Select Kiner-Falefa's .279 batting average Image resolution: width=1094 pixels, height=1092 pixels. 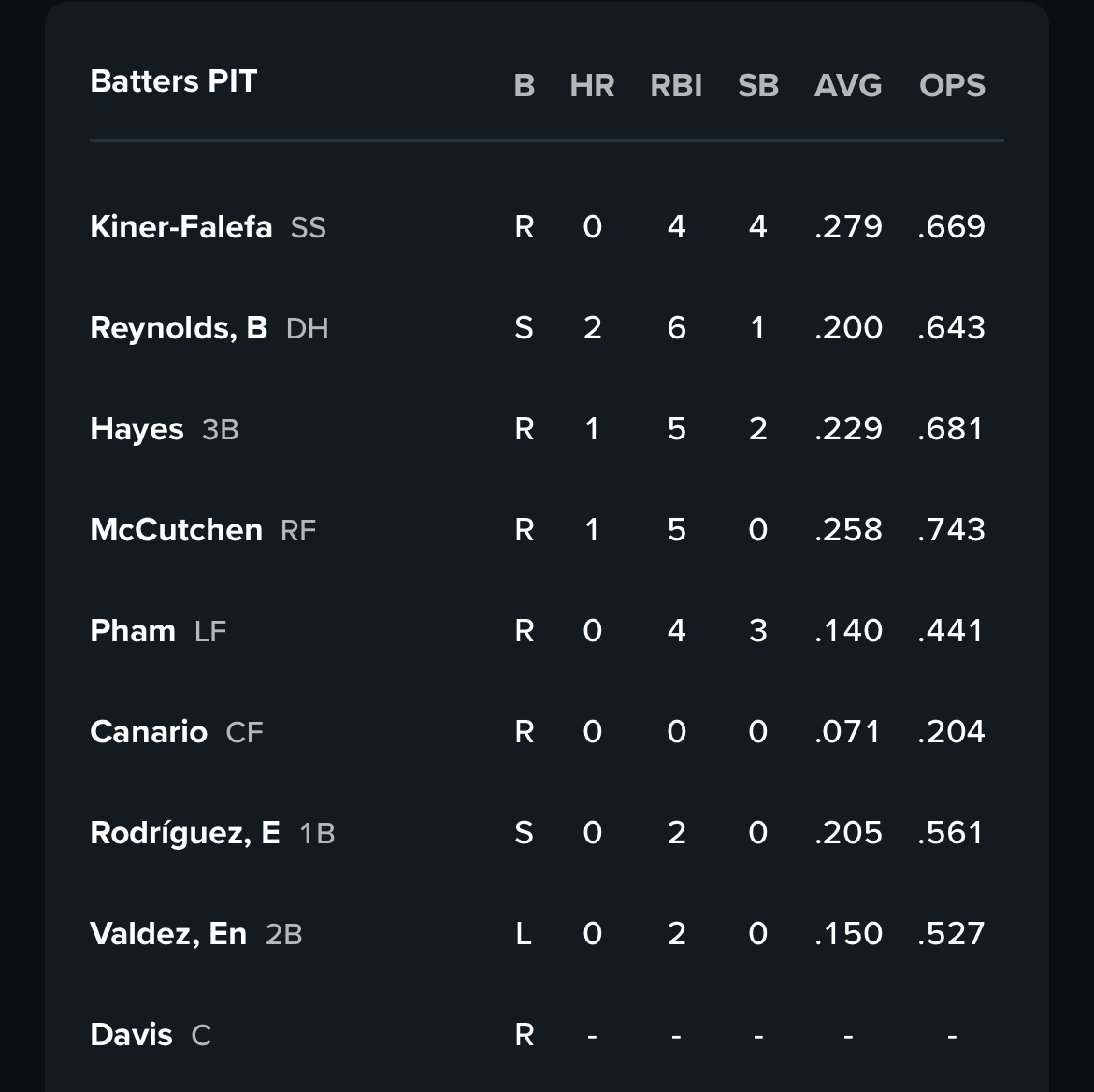coord(848,227)
